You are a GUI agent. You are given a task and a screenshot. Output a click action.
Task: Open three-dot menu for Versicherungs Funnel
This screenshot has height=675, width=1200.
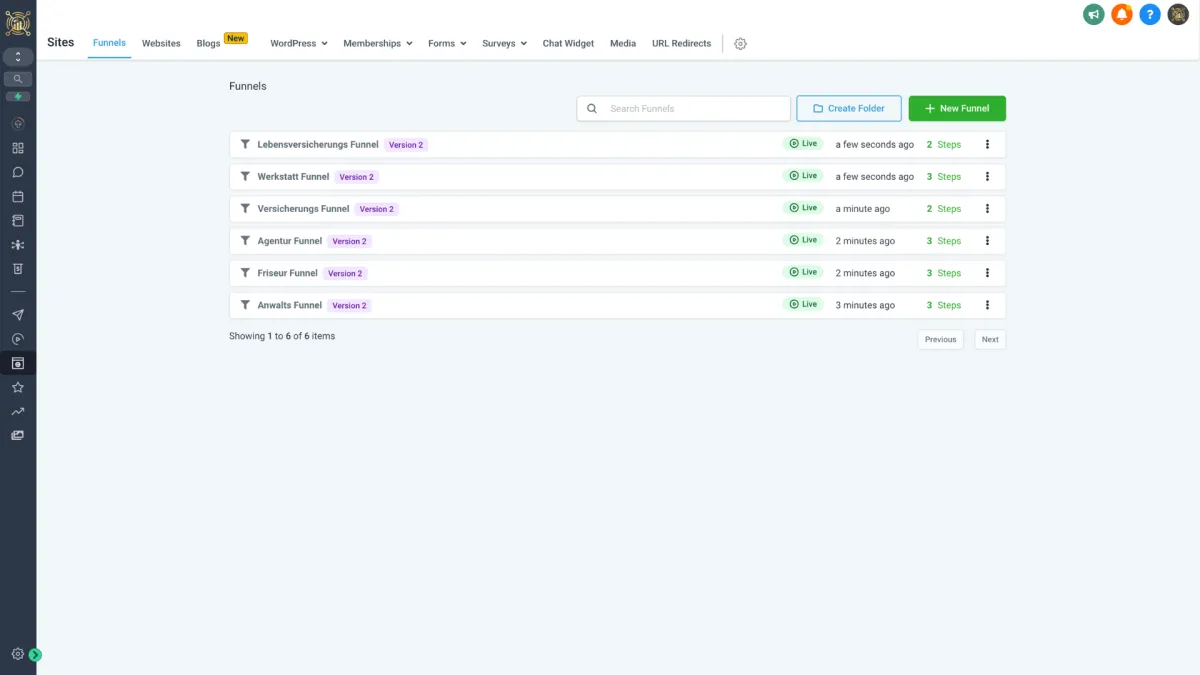tap(987, 208)
